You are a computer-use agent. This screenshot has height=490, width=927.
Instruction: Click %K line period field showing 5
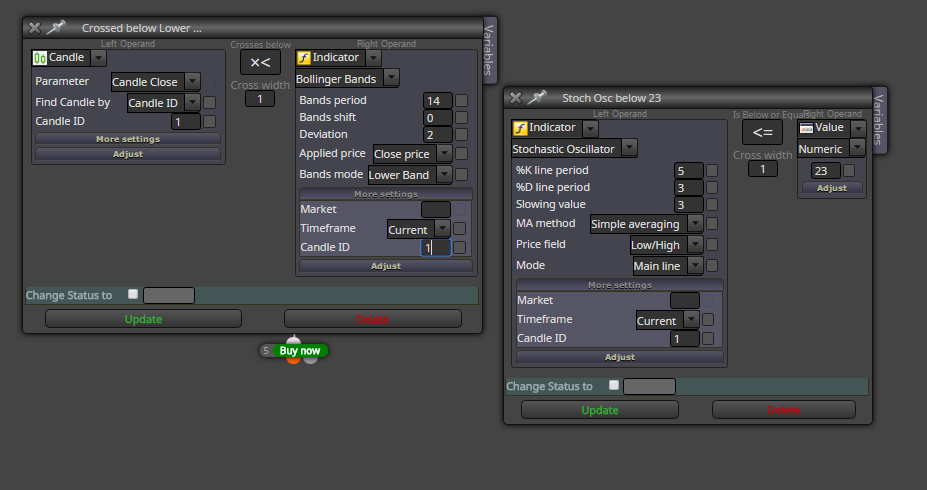688,171
